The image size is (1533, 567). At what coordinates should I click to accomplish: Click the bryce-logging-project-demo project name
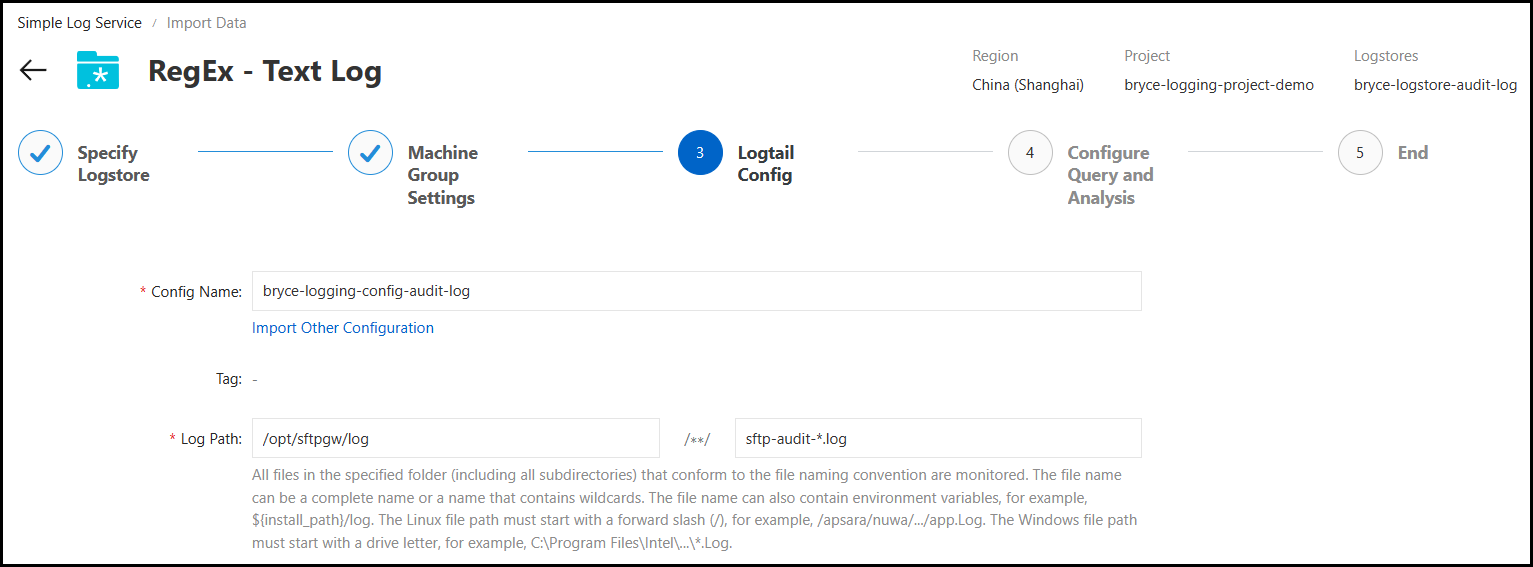tap(1218, 85)
